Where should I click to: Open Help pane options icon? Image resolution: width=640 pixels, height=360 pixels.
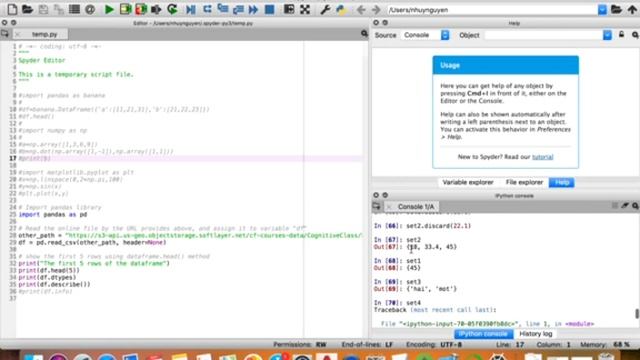pos(635,35)
